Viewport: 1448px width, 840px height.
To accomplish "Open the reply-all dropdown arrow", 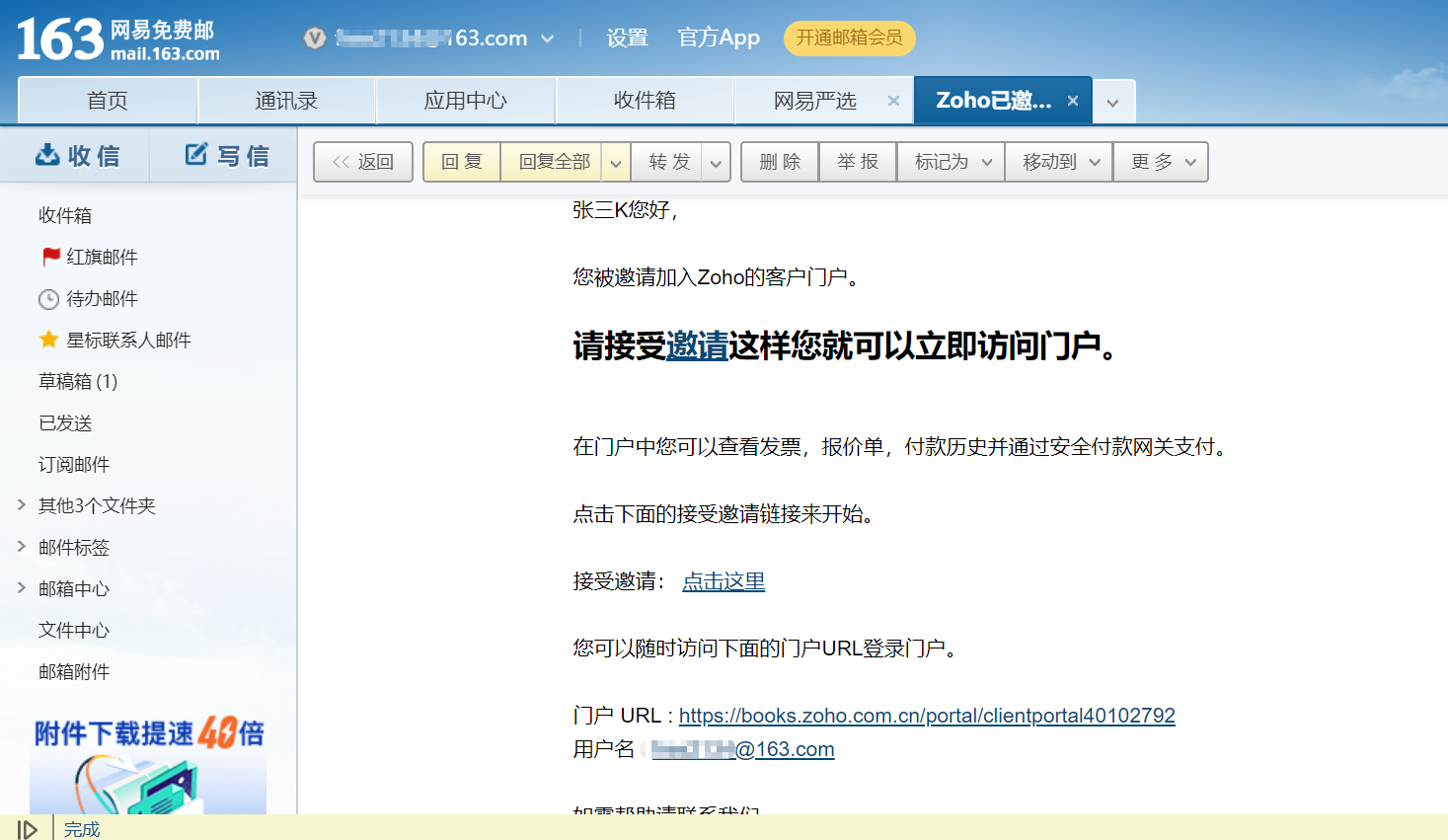I will (616, 163).
